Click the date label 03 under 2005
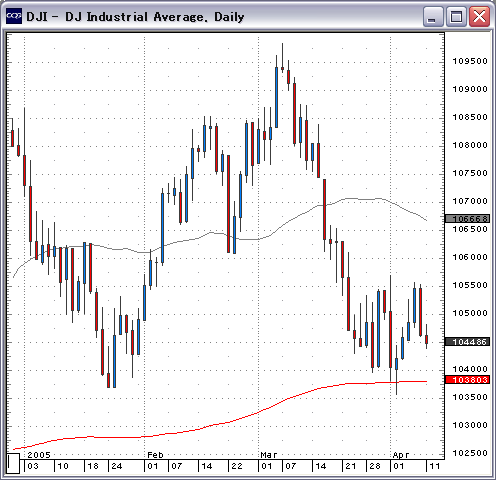Viewport: 496px width, 480px height. [x=33, y=466]
